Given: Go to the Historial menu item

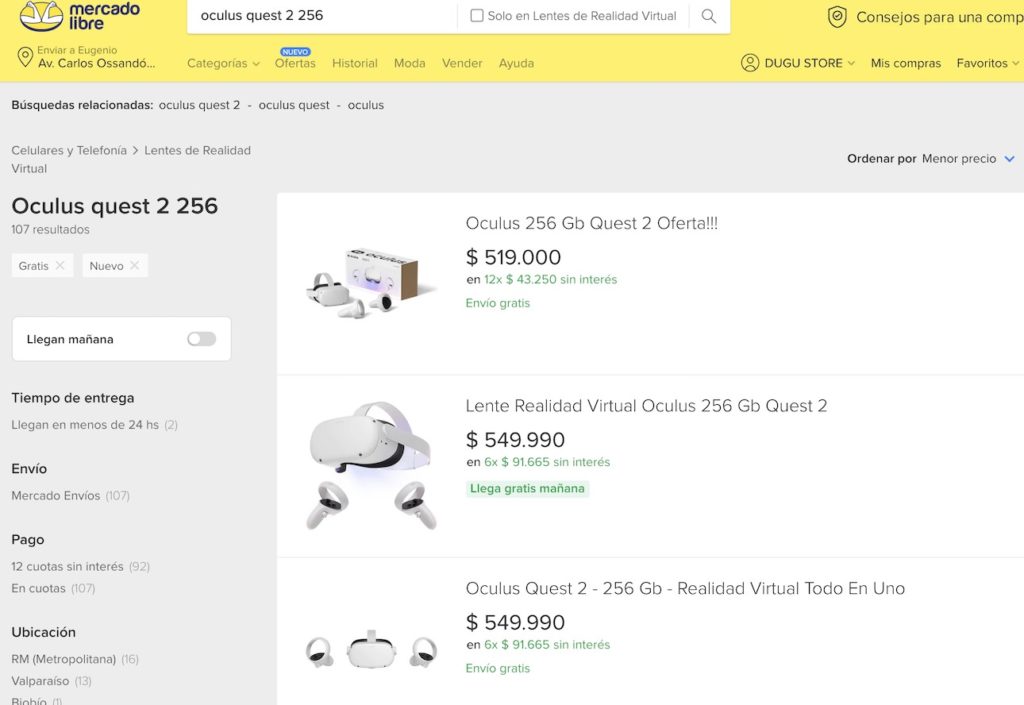Looking at the screenshot, I should tap(355, 63).
